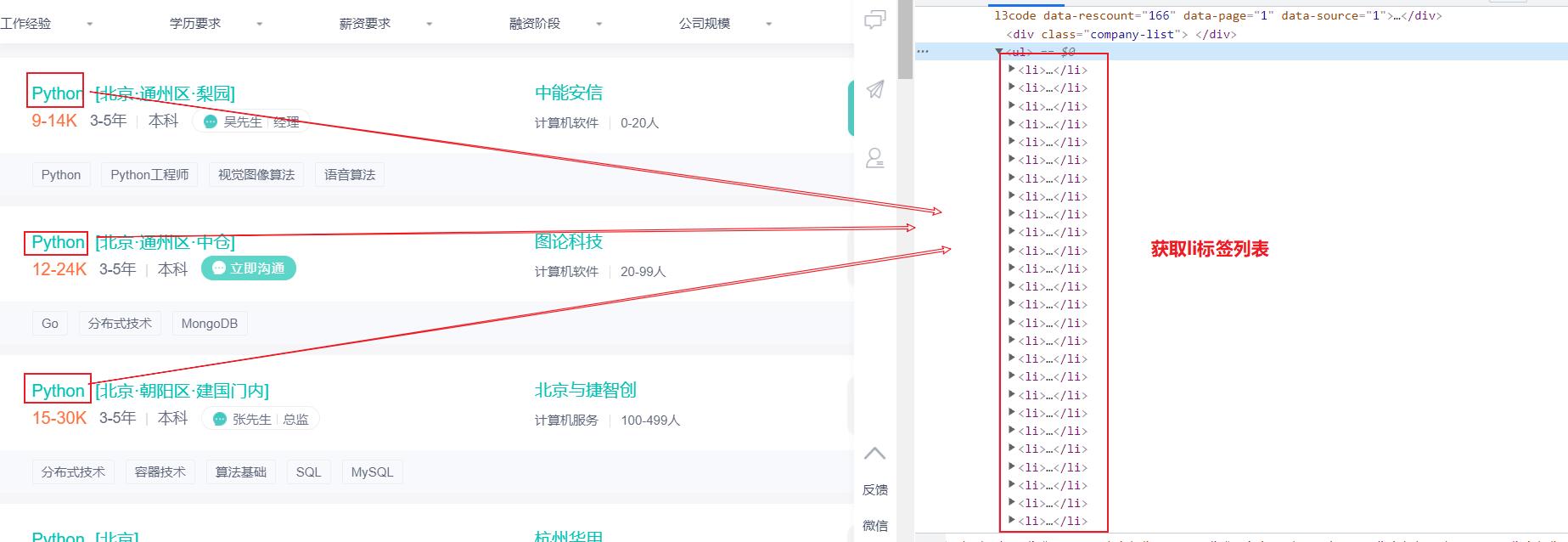Viewport: 1568px width, 542px height.
Task: Expand the last li node in DevTools
Action: click(1011, 521)
